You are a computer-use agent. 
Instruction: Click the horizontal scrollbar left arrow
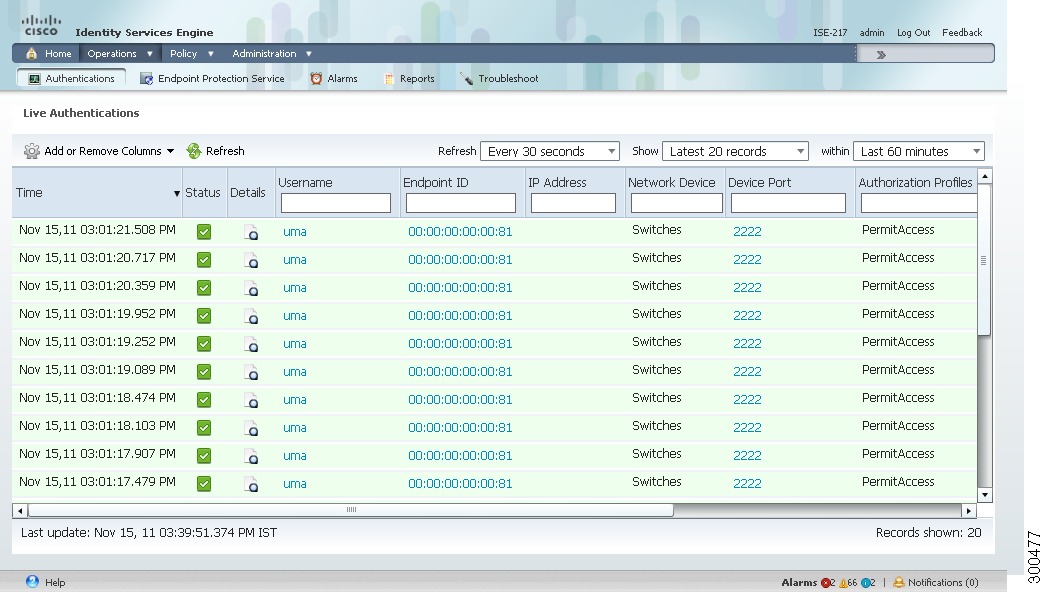[x=20, y=511]
